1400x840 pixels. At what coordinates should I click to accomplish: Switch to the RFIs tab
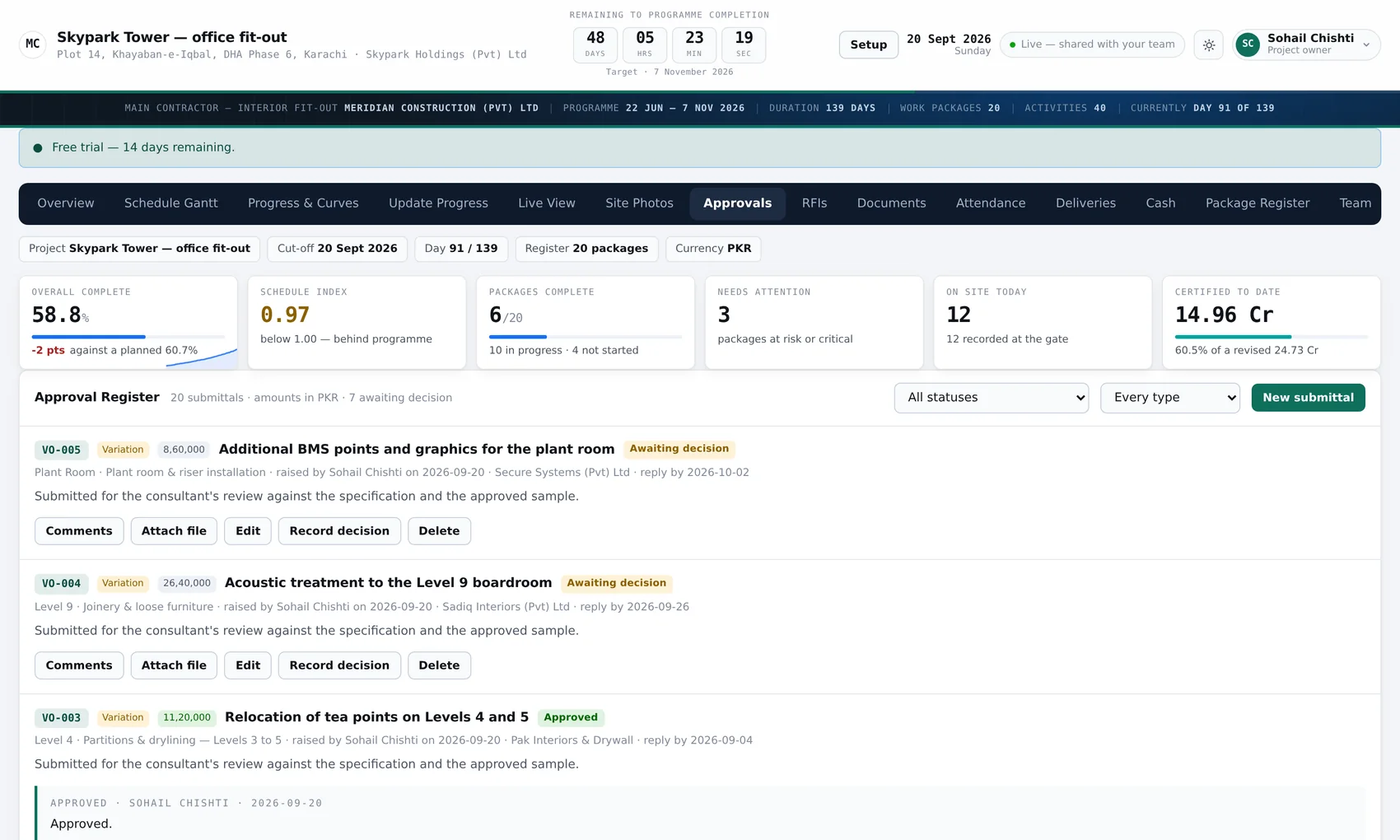[x=814, y=203]
